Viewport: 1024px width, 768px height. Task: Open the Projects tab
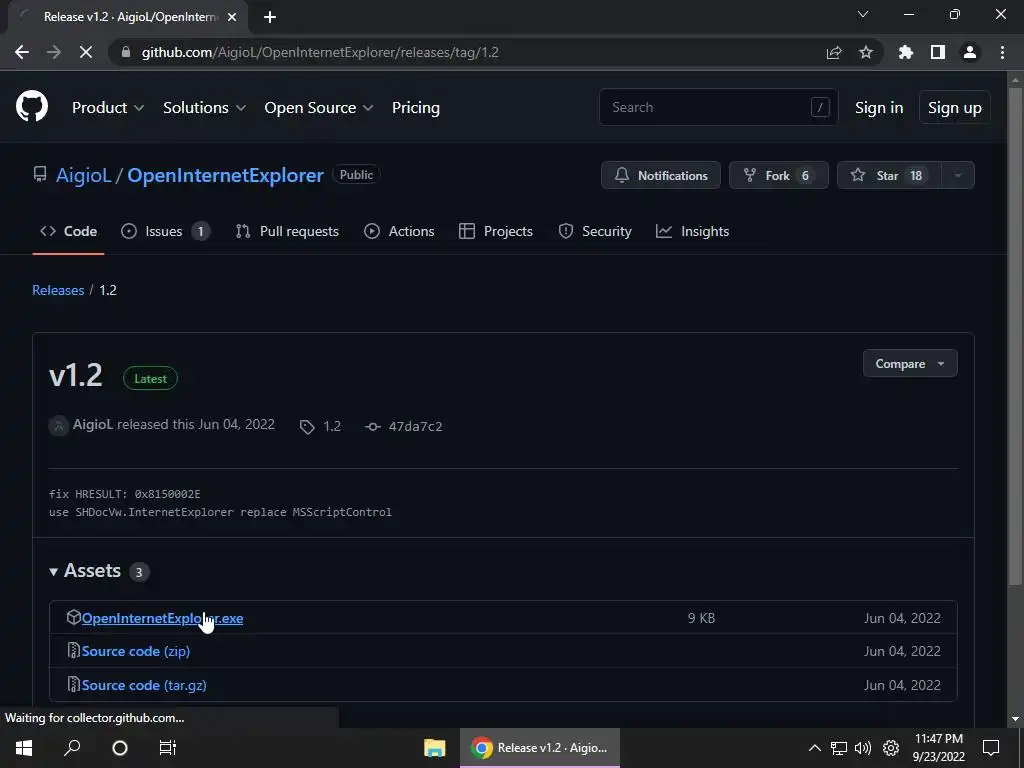(x=496, y=231)
